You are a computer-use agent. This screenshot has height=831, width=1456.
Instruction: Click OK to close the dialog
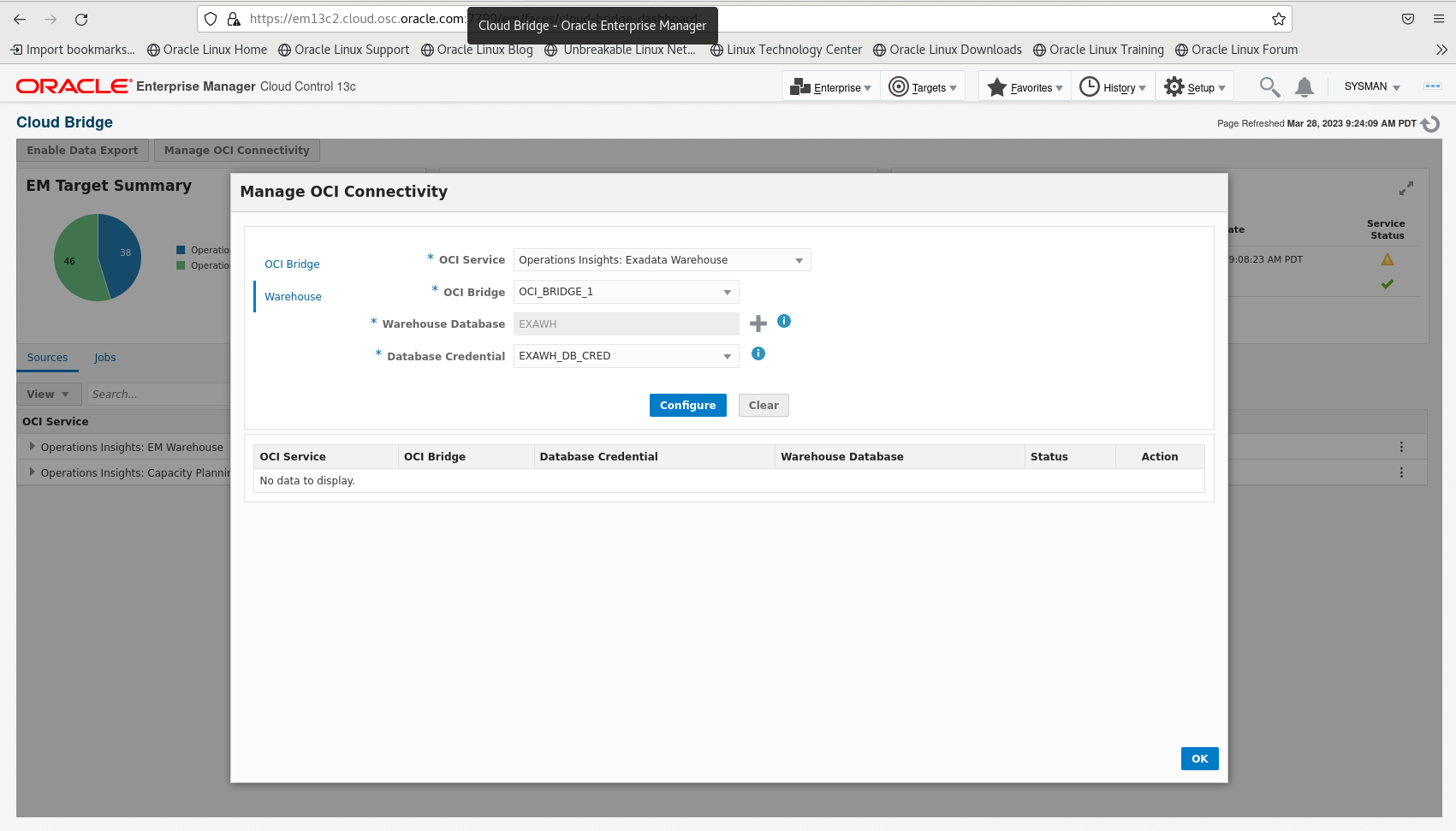[x=1199, y=758]
